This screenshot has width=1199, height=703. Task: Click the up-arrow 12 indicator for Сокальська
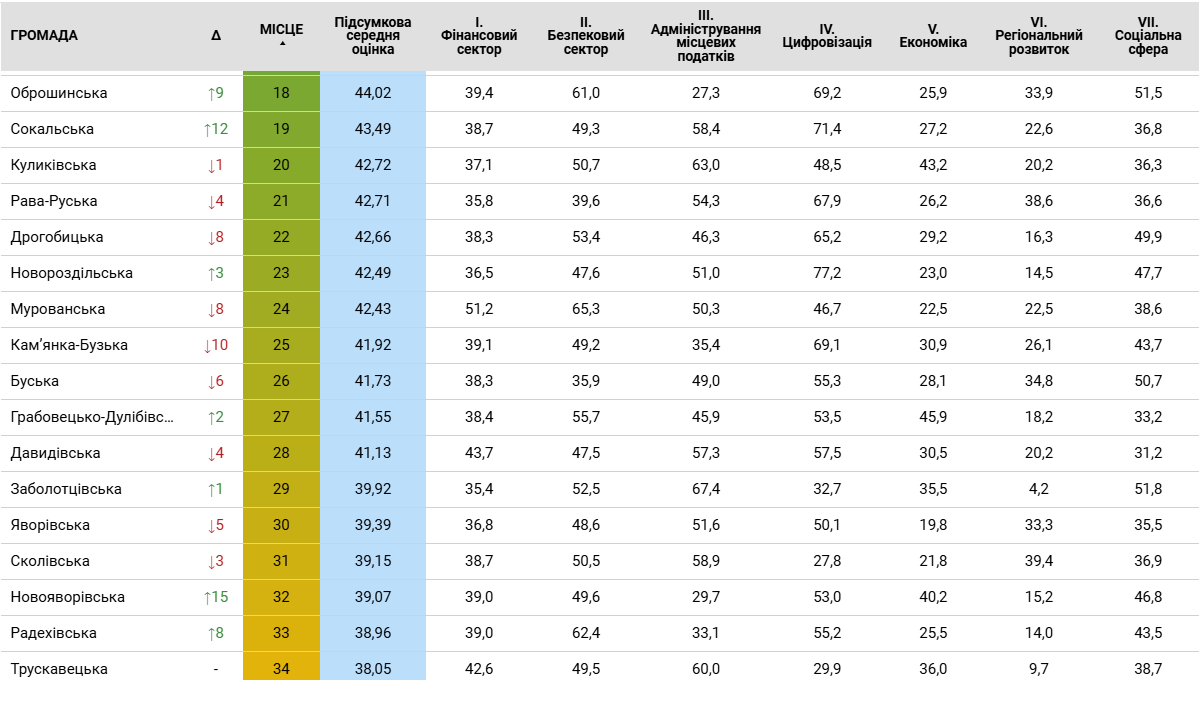216,129
